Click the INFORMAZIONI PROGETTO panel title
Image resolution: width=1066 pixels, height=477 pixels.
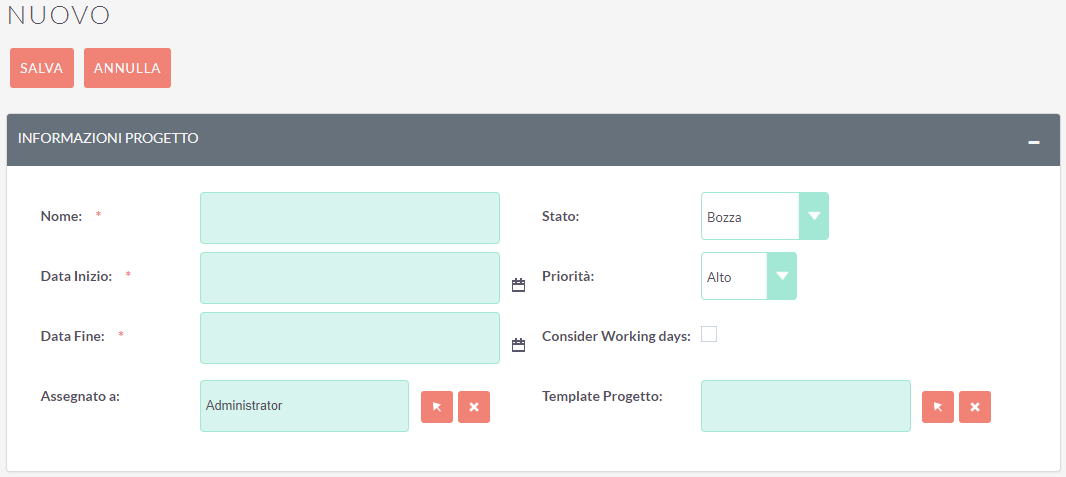click(x=108, y=138)
